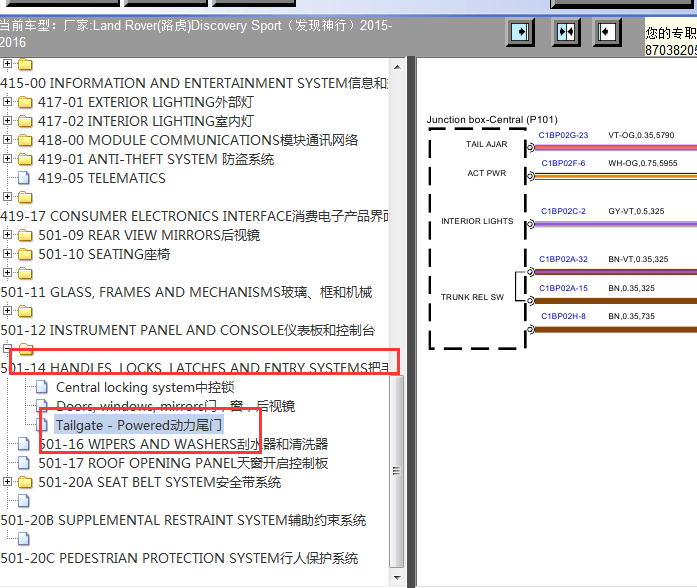Select 501-20B SUPPLEMENTAL RESTRAINT SYSTEM entry
This screenshot has height=588, width=697.
tap(183, 520)
